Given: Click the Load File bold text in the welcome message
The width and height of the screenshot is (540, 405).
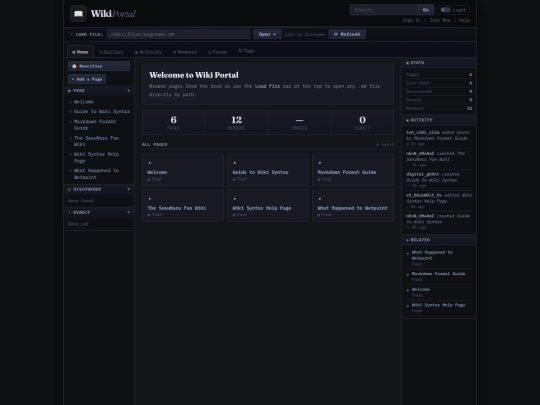Looking at the screenshot, I should click(x=268, y=86).
